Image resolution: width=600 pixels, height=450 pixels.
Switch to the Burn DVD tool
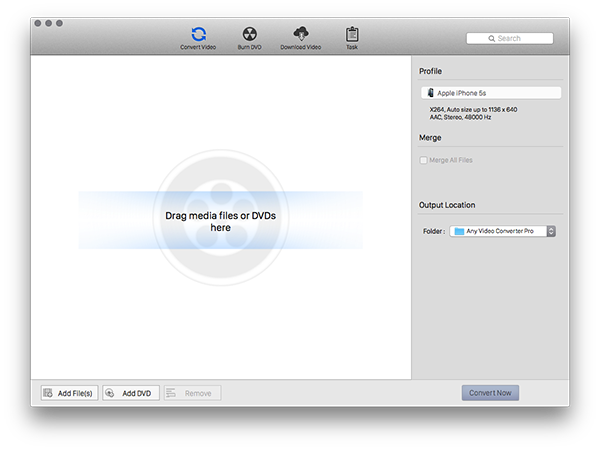pos(250,36)
